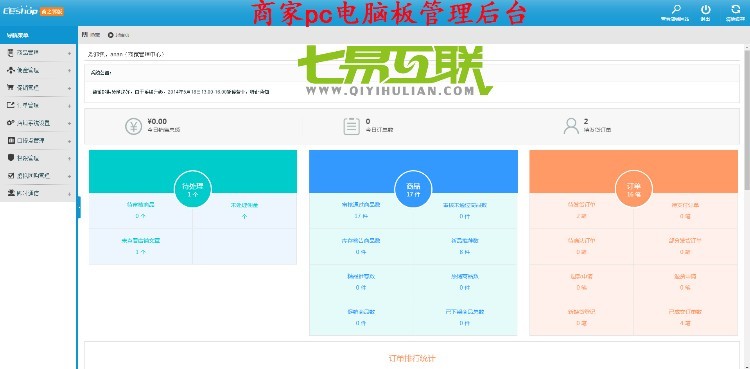The width and height of the screenshot is (750, 369).
Task: Expand the sidebar section with the people icon
Action: coord(69,71)
